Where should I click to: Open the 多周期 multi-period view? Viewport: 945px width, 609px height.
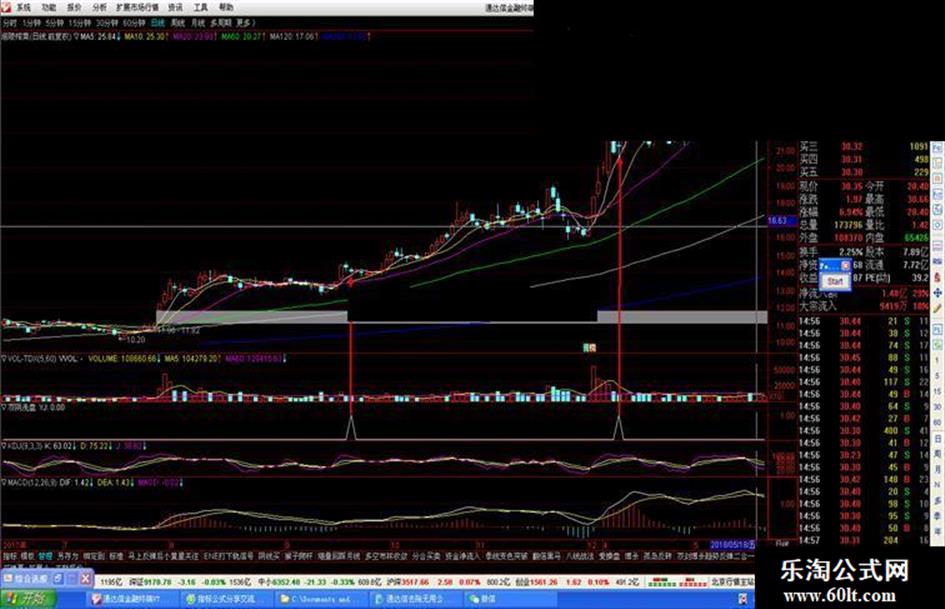221,23
